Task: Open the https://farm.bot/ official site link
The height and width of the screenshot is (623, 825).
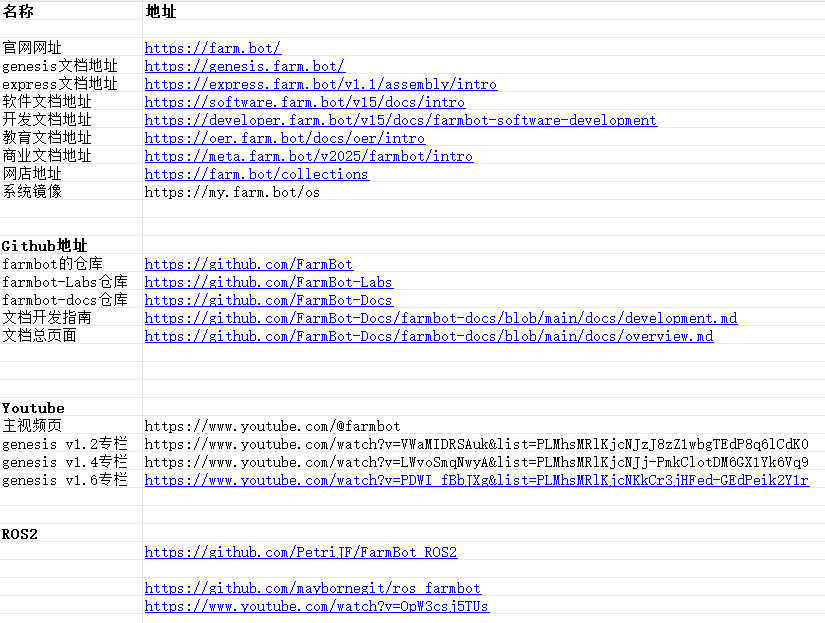Action: 213,48
